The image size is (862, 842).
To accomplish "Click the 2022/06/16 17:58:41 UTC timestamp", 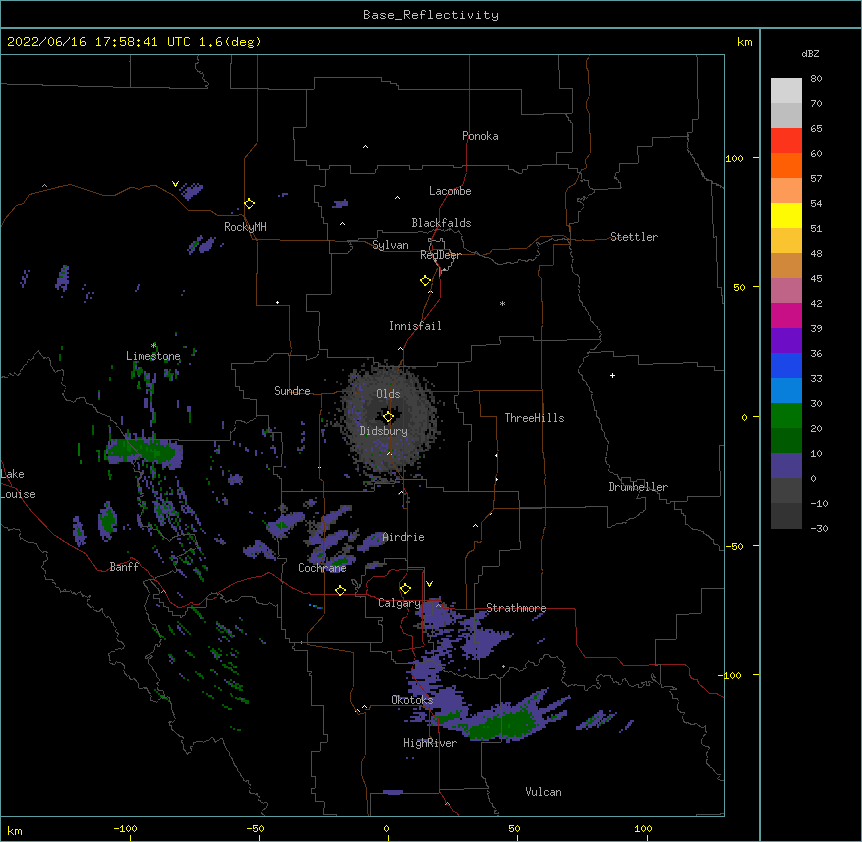I will (98, 42).
